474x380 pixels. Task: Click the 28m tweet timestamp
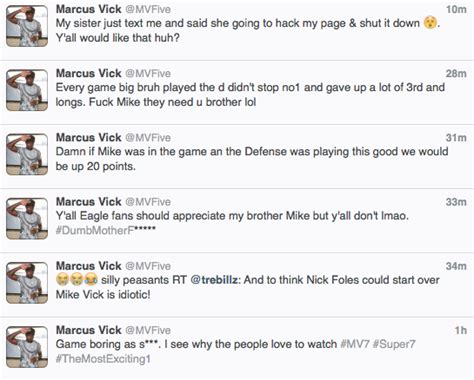coord(456,73)
